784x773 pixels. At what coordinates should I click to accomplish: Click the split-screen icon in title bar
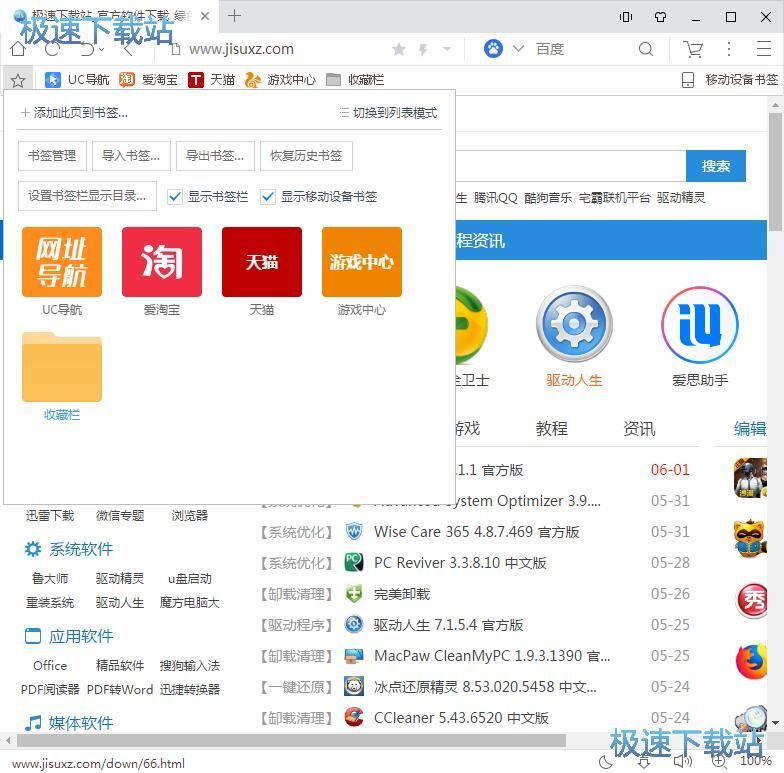coord(626,17)
